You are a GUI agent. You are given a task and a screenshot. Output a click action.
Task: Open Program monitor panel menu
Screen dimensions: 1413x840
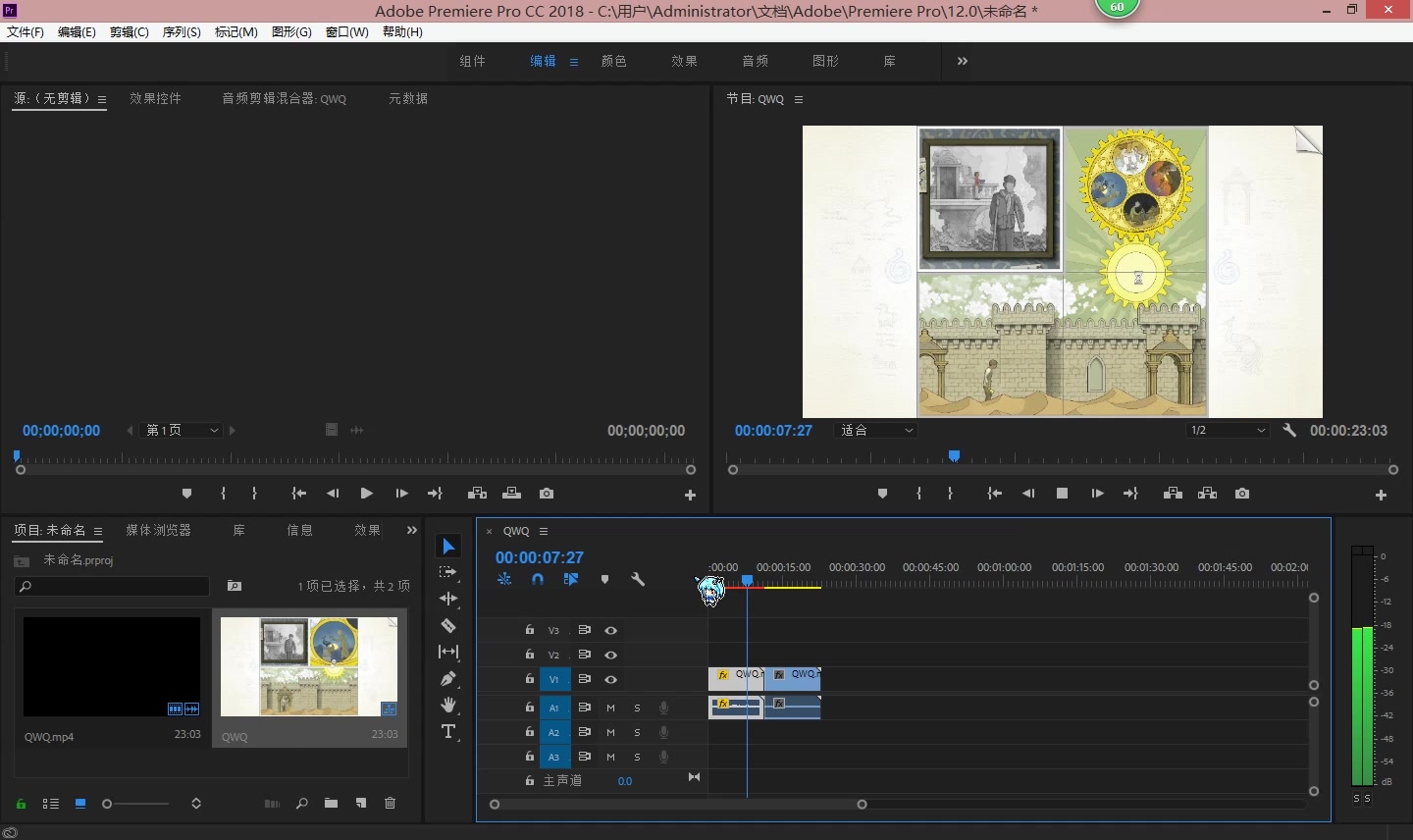[x=799, y=99]
